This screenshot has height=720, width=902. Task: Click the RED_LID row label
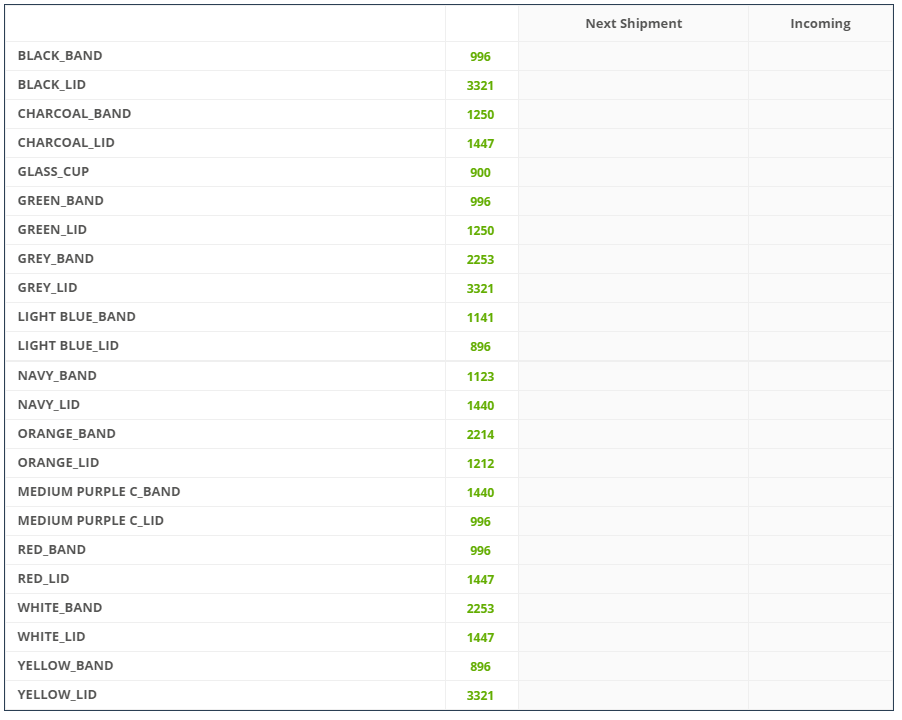[x=43, y=579]
